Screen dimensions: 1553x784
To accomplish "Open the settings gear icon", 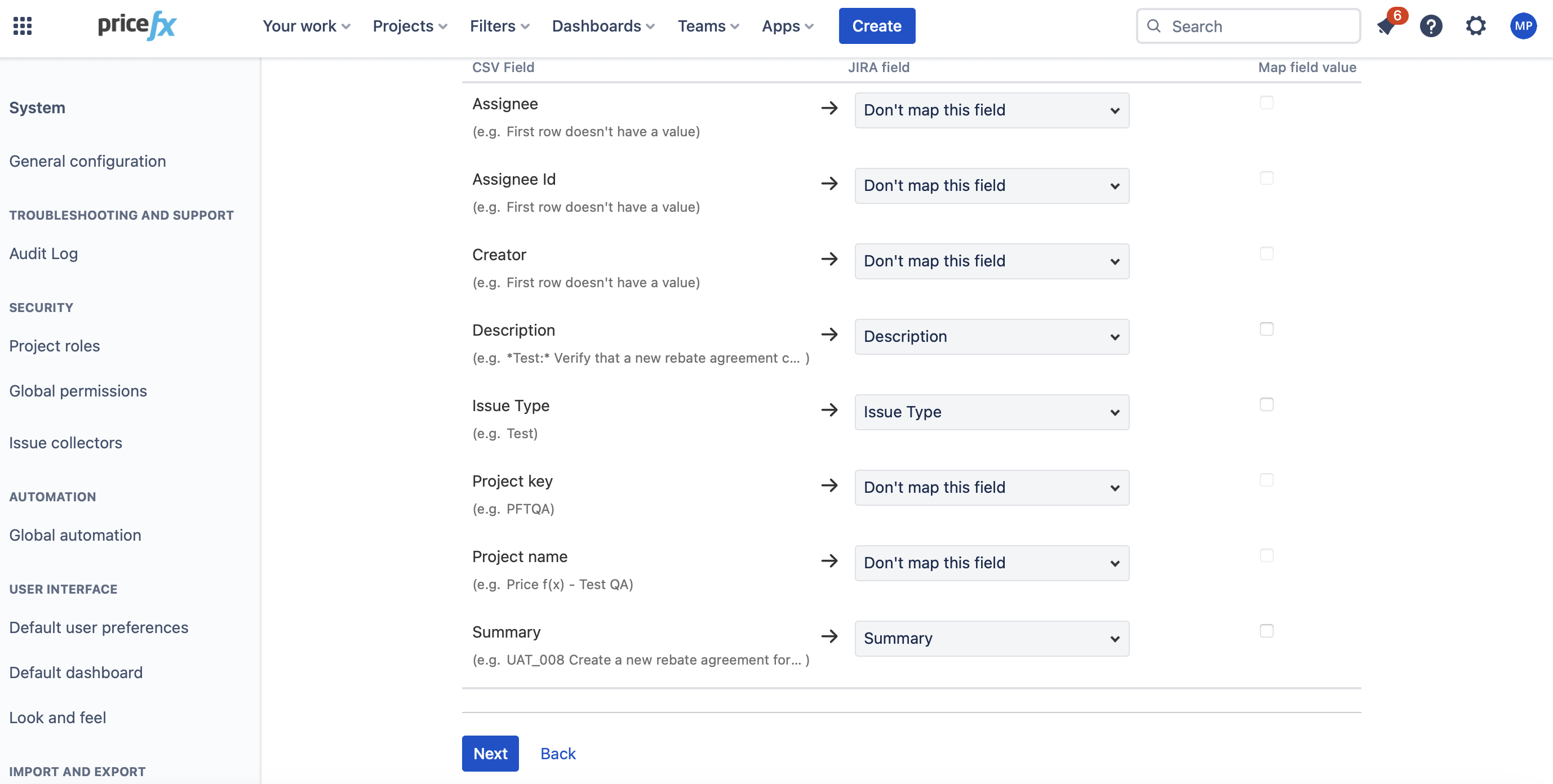I will [x=1475, y=26].
